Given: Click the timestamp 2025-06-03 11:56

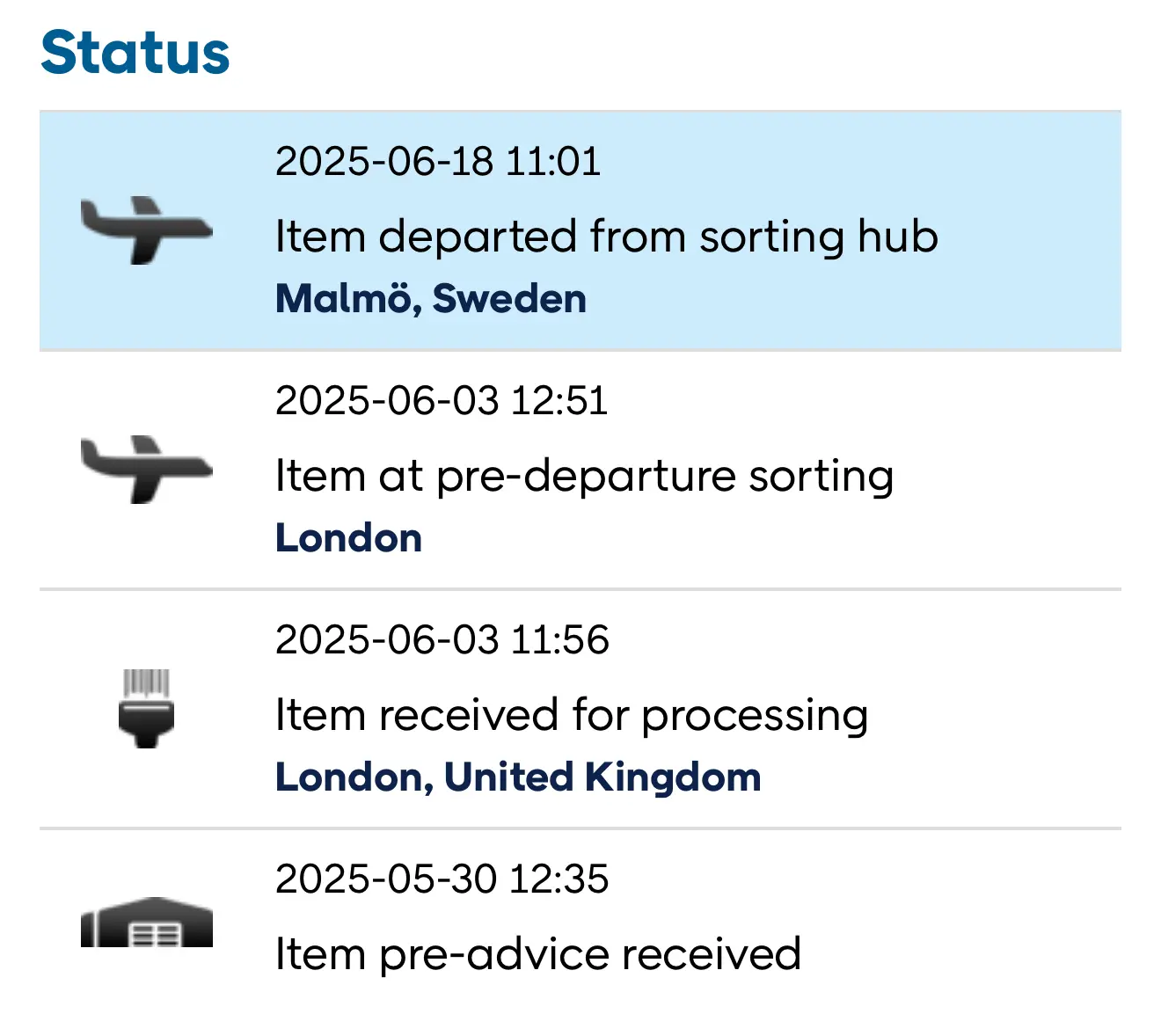Looking at the screenshot, I should [442, 640].
